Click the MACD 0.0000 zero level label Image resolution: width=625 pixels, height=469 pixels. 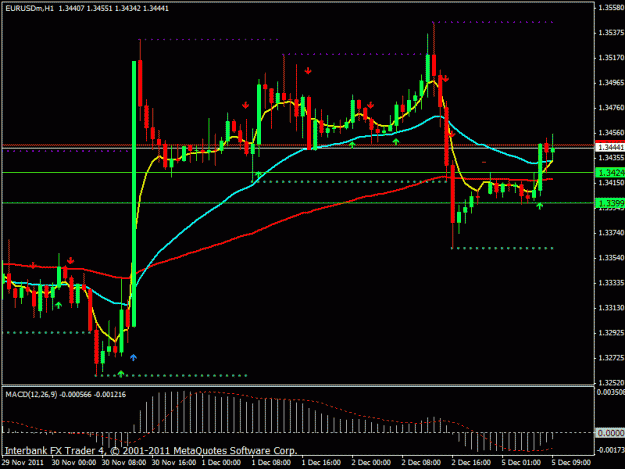click(x=610, y=433)
